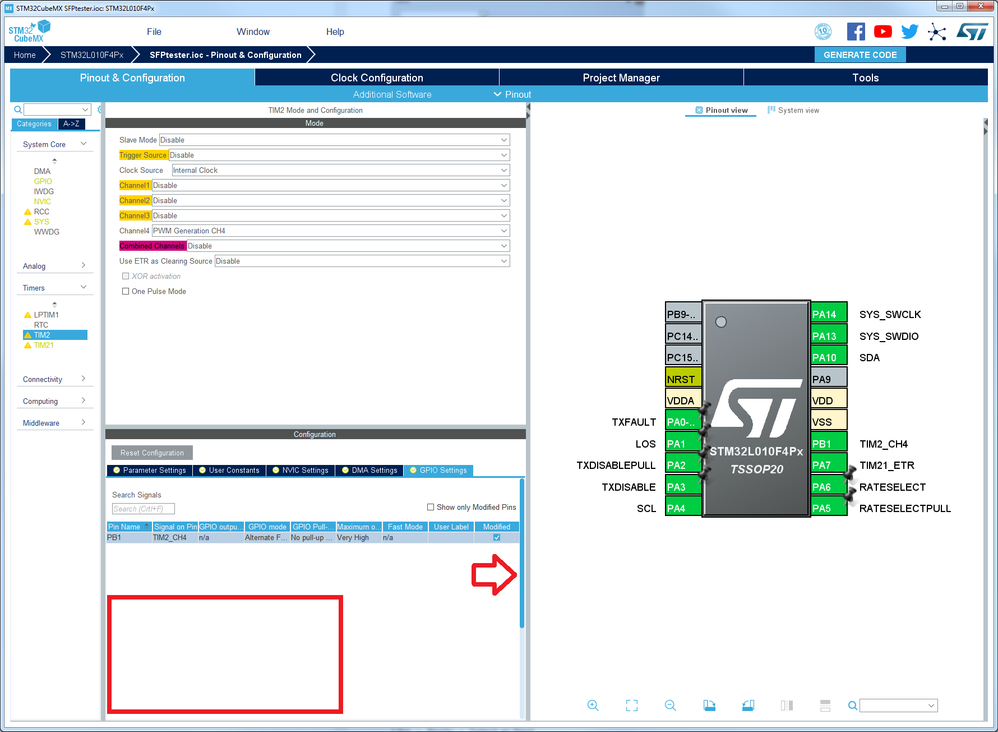This screenshot has height=732, width=998.
Task: Open the Slave Mode dropdown
Action: 334,140
